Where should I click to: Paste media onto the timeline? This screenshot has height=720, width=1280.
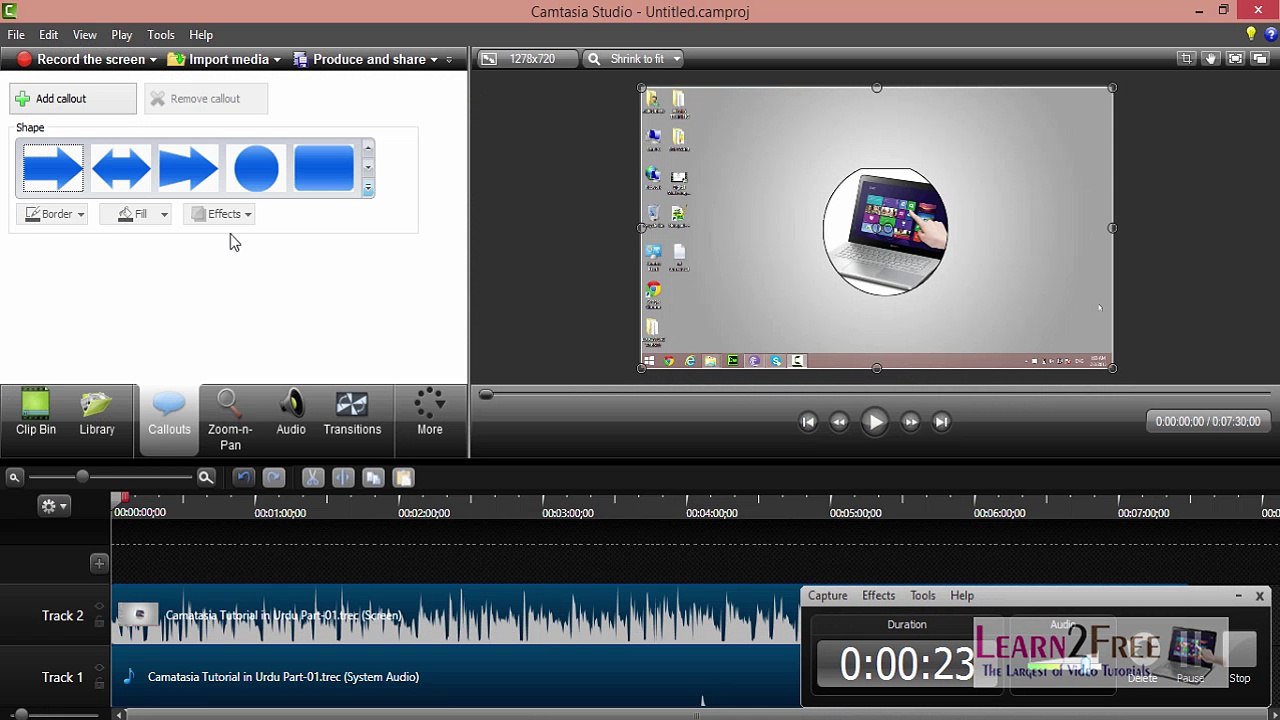click(403, 478)
